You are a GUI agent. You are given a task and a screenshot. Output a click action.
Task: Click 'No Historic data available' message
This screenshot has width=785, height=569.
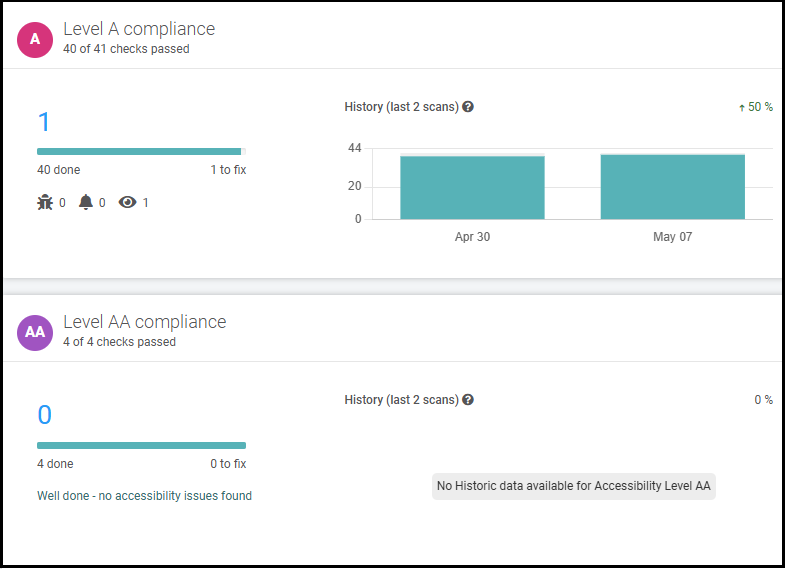click(574, 486)
